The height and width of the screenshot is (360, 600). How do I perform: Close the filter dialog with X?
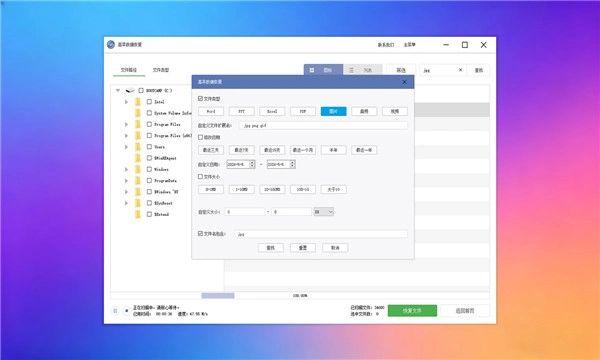[x=404, y=82]
